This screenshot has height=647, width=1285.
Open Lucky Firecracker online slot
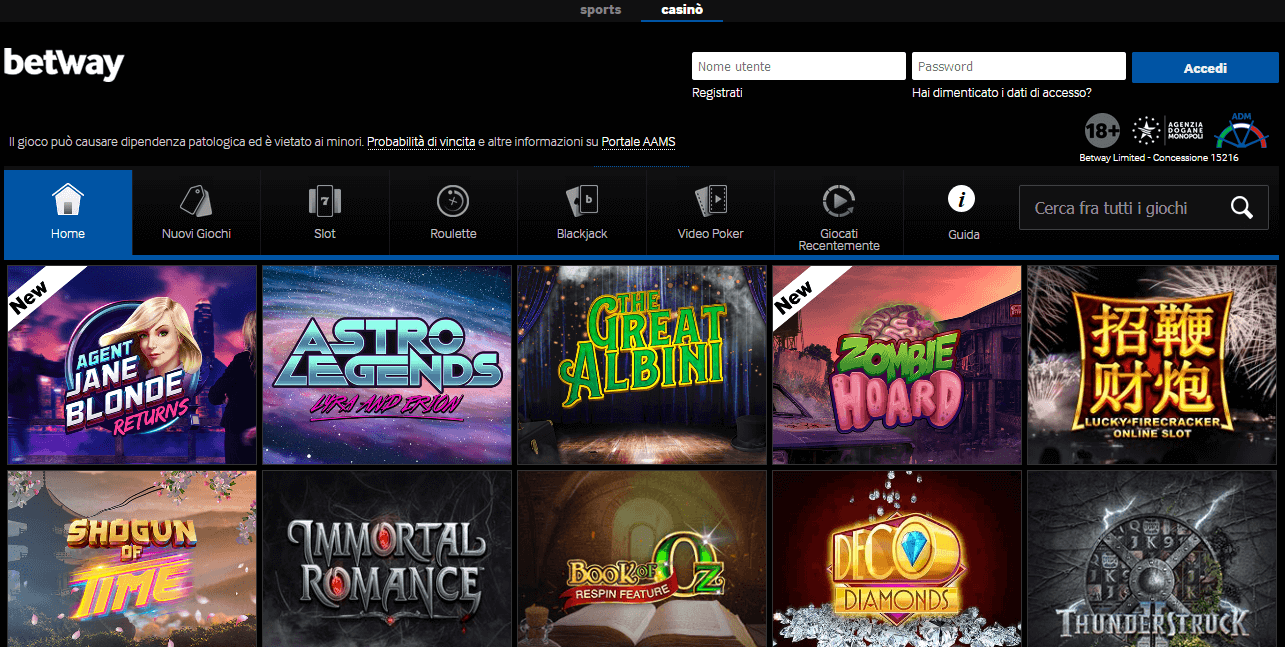(x=1152, y=365)
